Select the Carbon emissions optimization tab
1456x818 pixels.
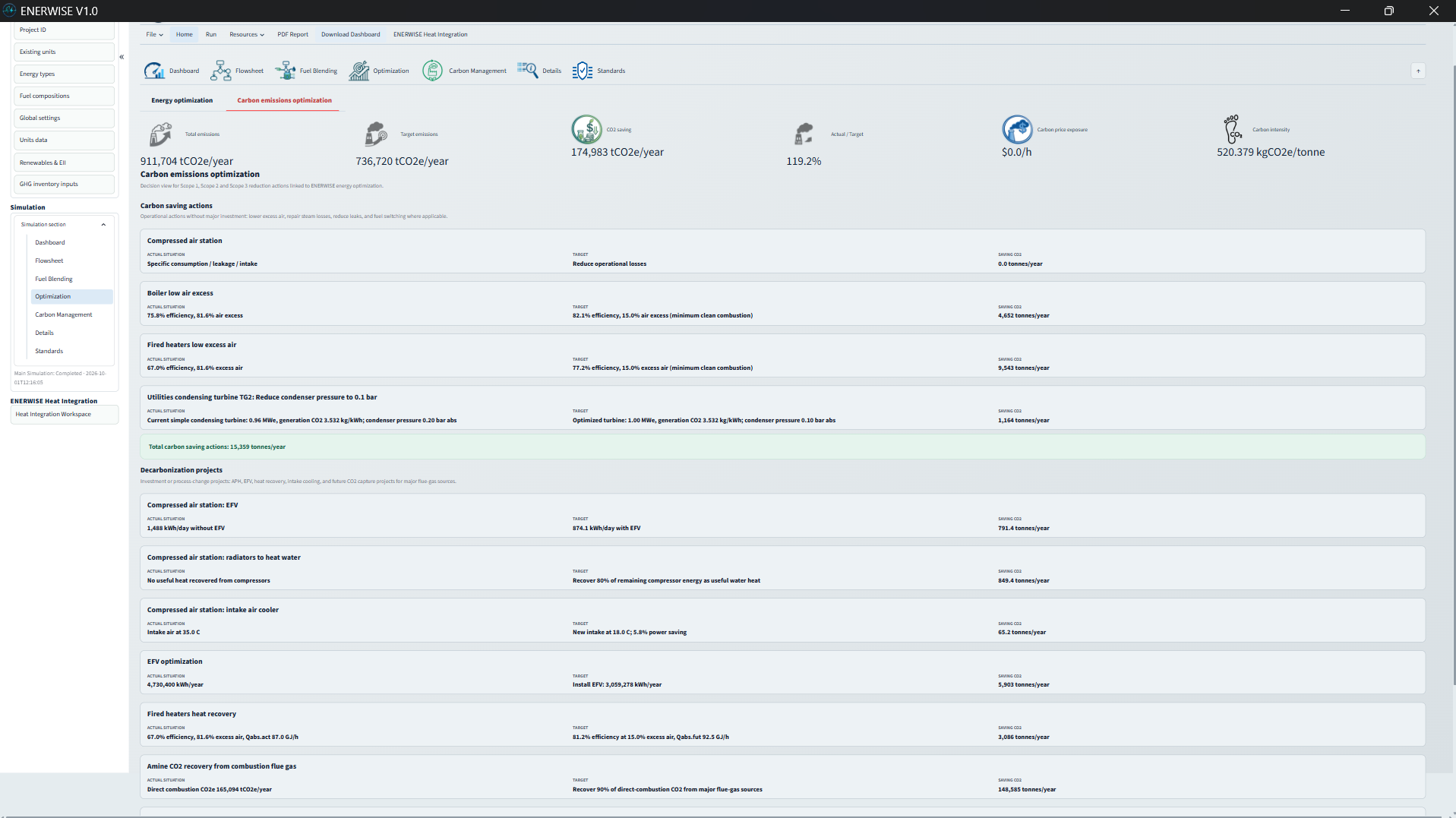coord(284,100)
